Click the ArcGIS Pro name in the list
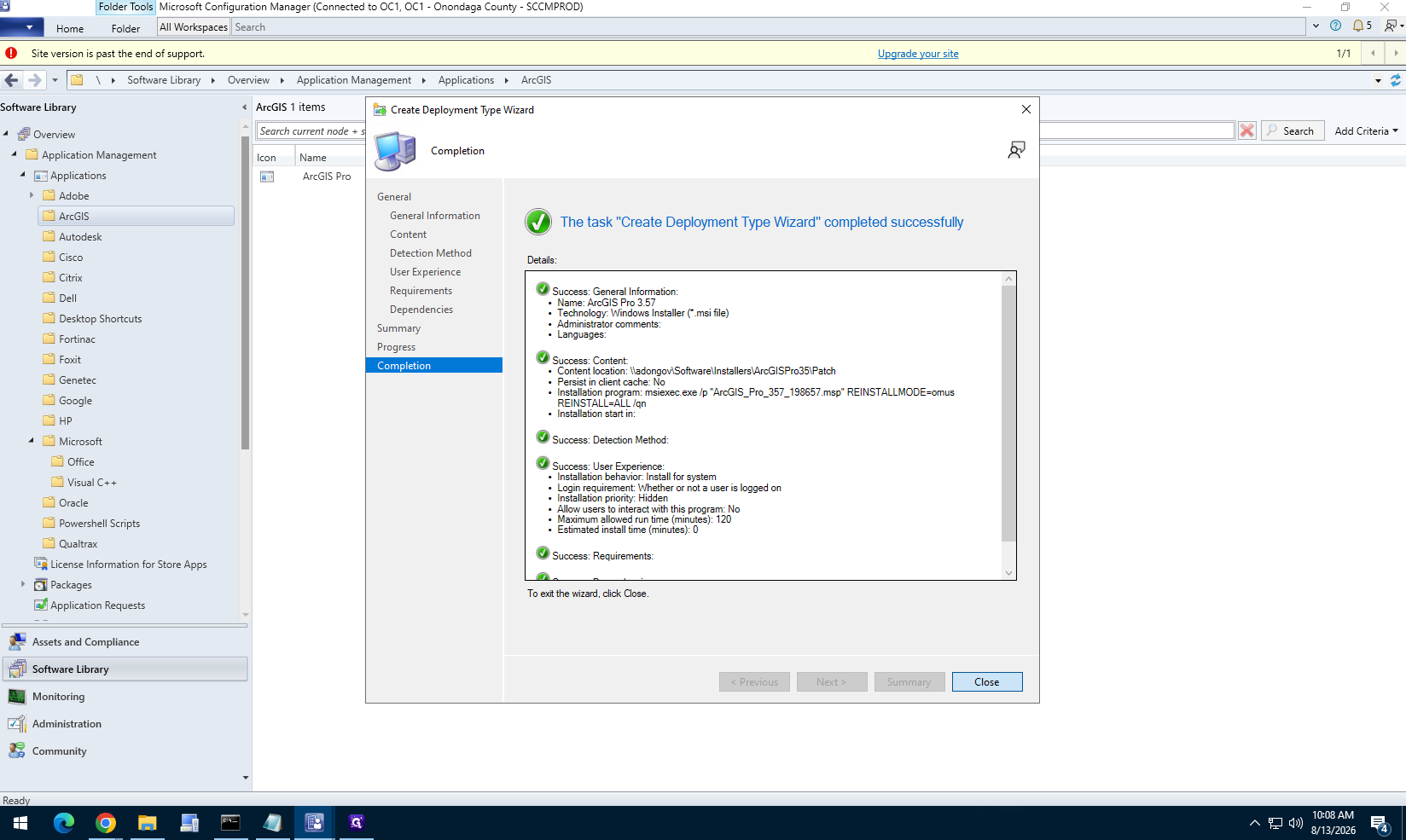The width and height of the screenshot is (1406, 840). [327, 177]
